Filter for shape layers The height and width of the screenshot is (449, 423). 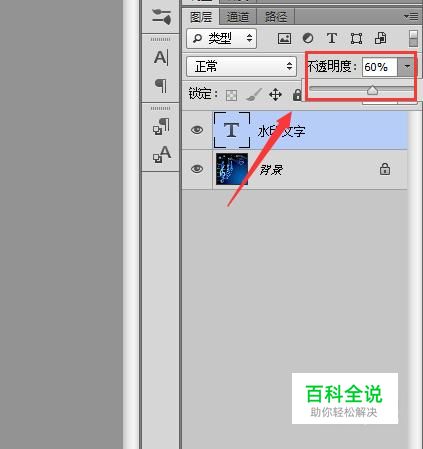pyautogui.click(x=356, y=39)
